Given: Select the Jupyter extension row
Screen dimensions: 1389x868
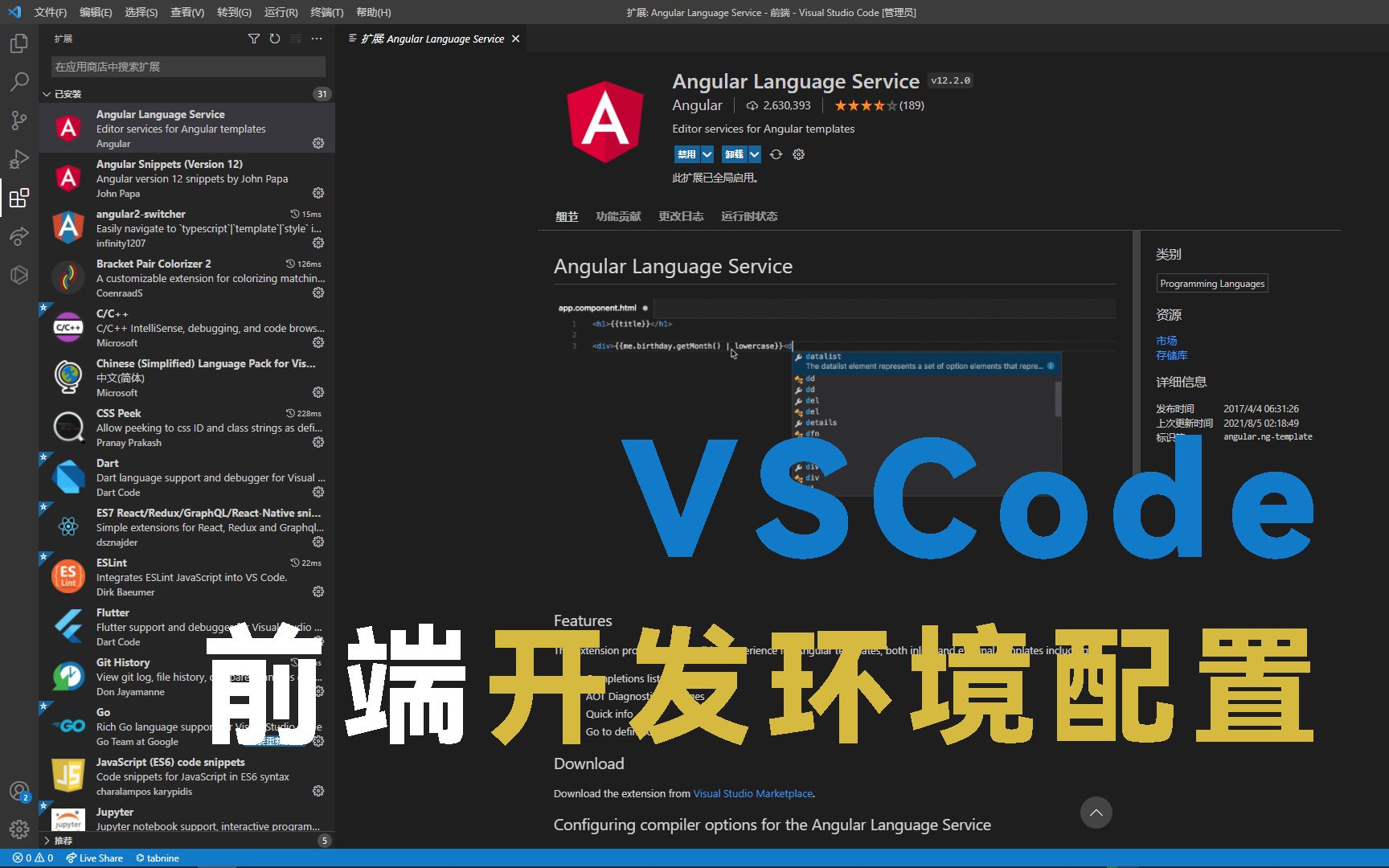Looking at the screenshot, I should tap(186, 818).
